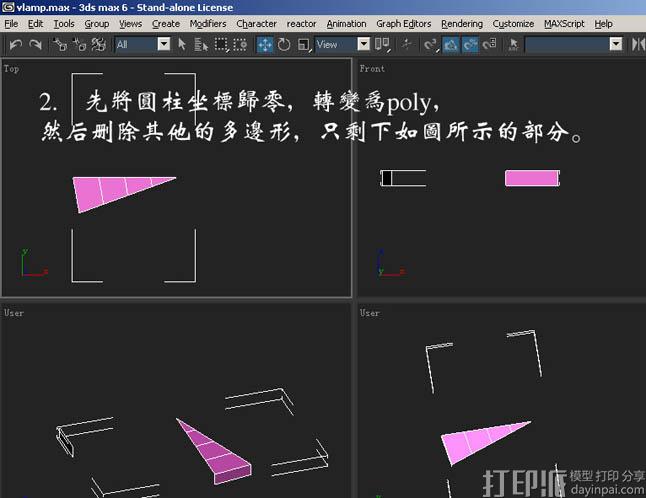Toggle the Percent Snap button
Screen dimensions: 646x498
(469, 44)
